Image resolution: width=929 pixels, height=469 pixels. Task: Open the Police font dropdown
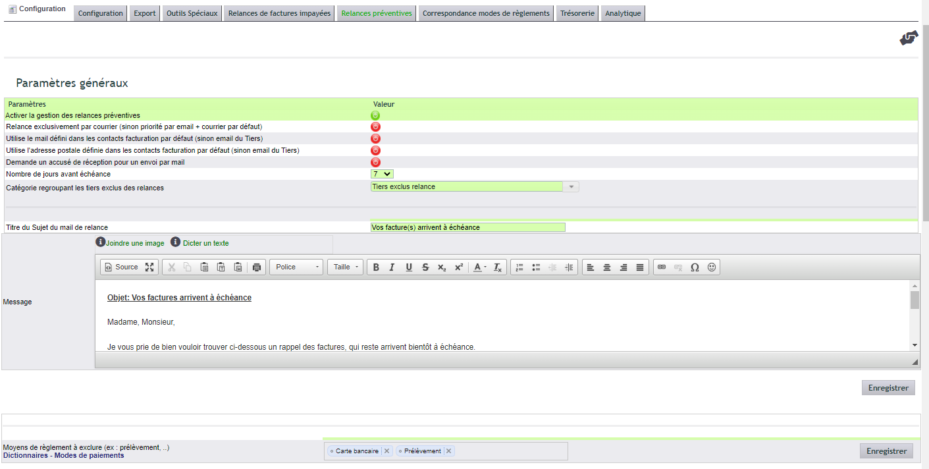tap(297, 267)
